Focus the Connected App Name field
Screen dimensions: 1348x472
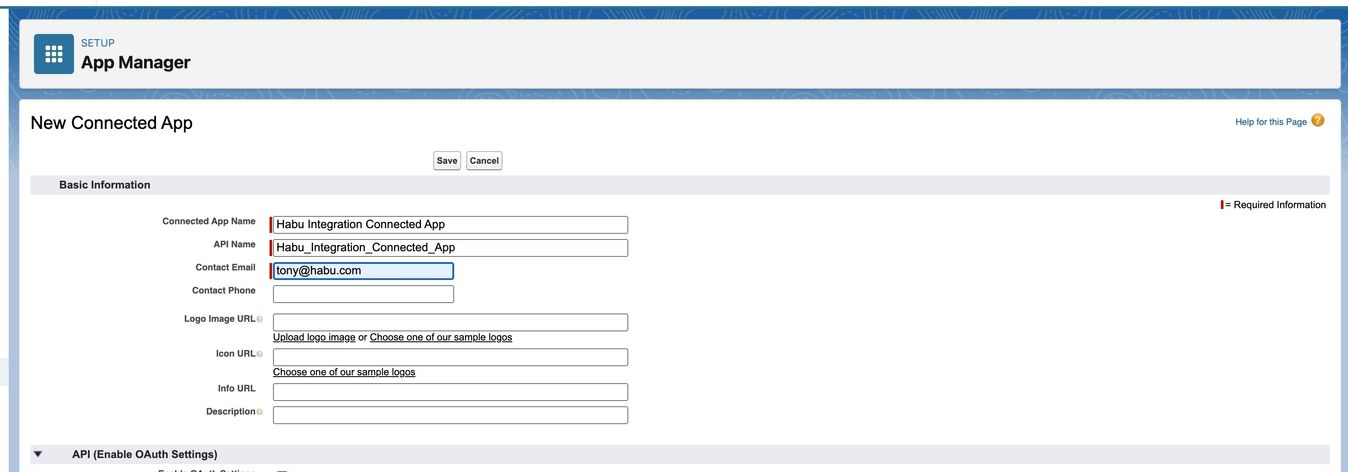(x=450, y=225)
